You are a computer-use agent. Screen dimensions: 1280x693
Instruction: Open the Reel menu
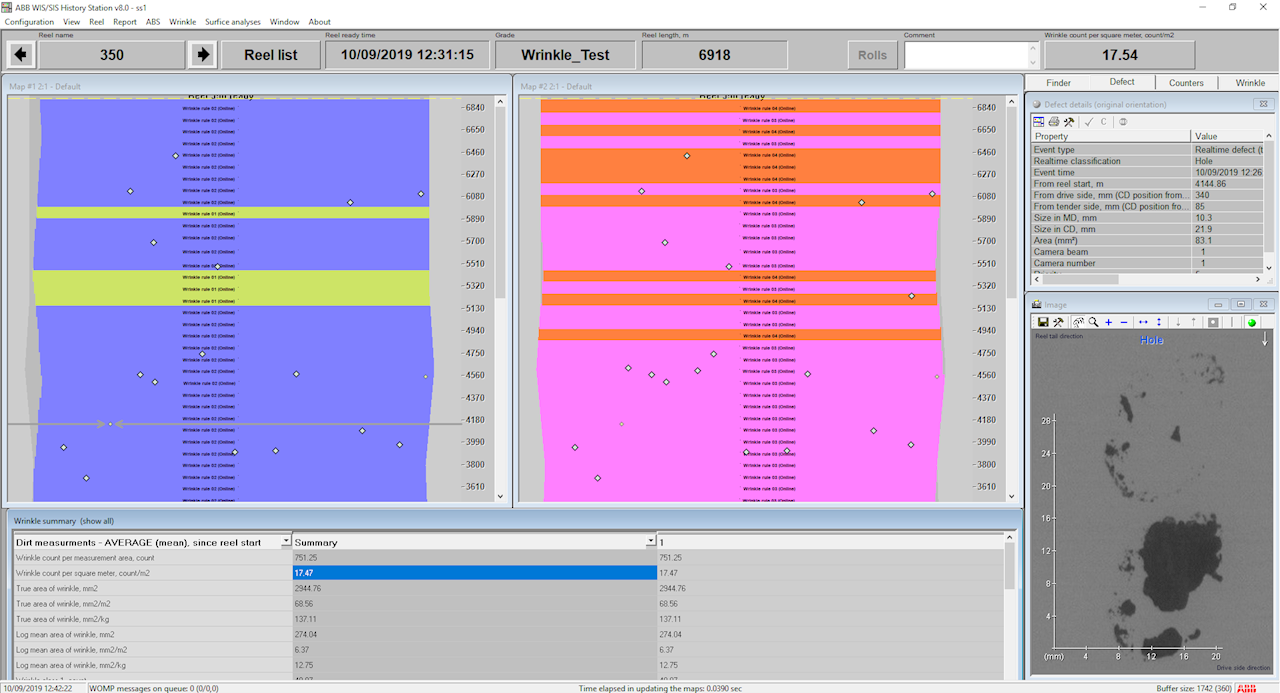(x=96, y=21)
